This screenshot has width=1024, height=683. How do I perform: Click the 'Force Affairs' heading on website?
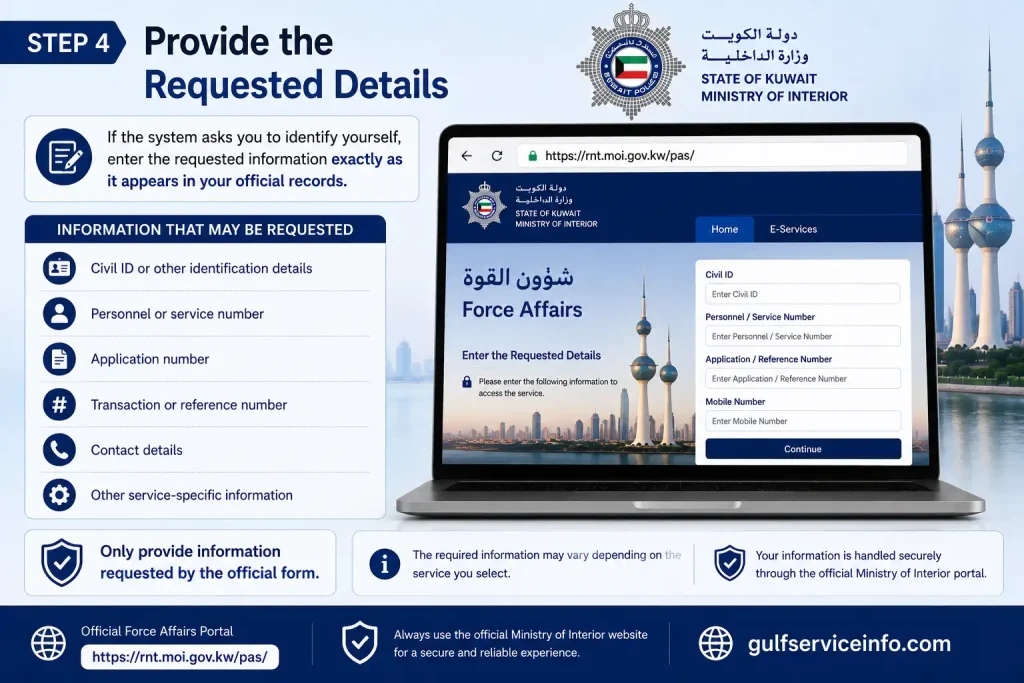522,310
